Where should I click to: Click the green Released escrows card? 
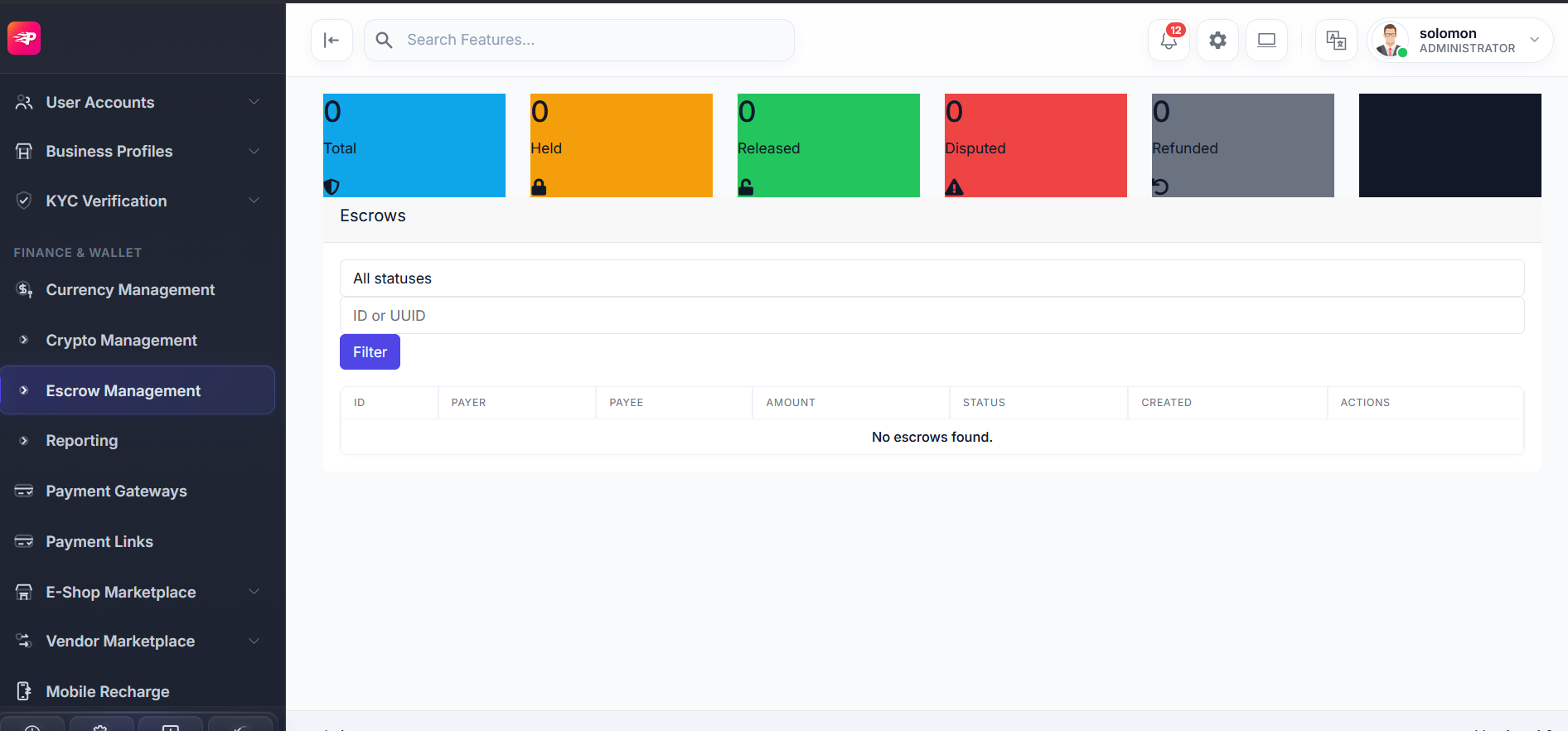(x=829, y=145)
